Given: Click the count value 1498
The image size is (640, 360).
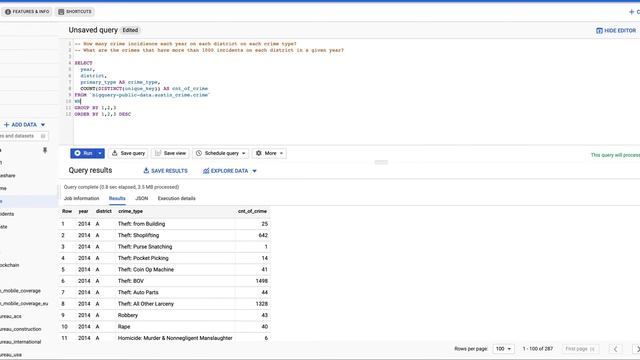Looking at the screenshot, I should tap(262, 281).
